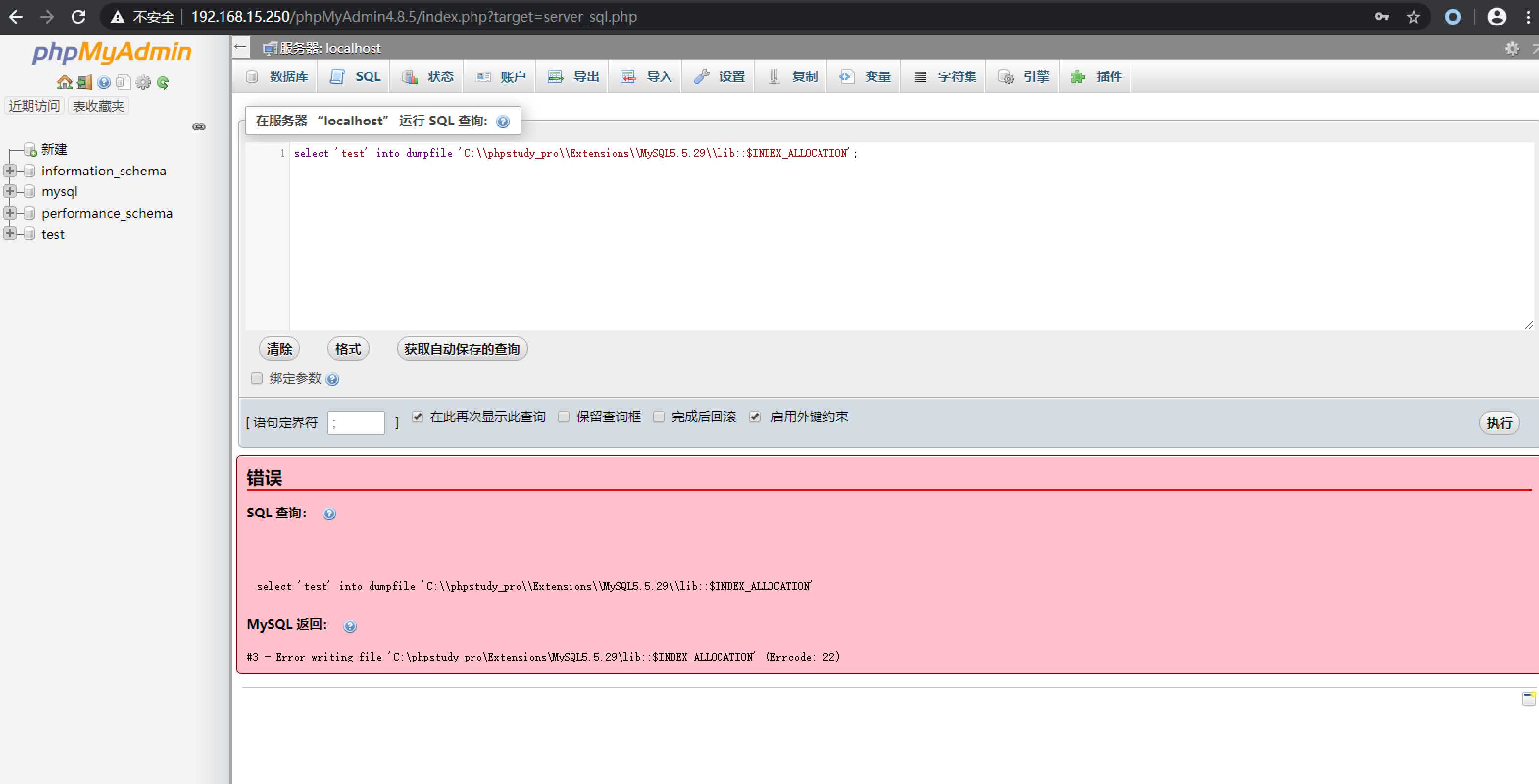Check the 保留查询框 checkbox
This screenshot has width=1539, height=784.
[x=563, y=417]
